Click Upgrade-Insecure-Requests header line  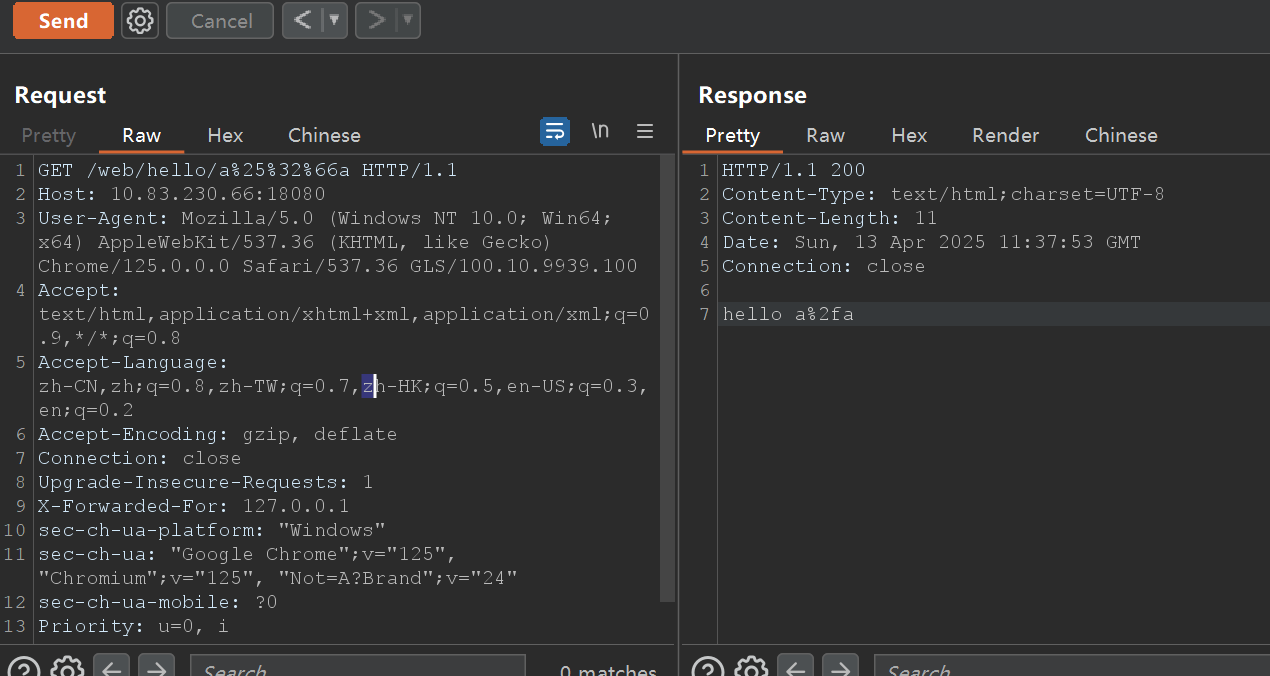[x=205, y=482]
